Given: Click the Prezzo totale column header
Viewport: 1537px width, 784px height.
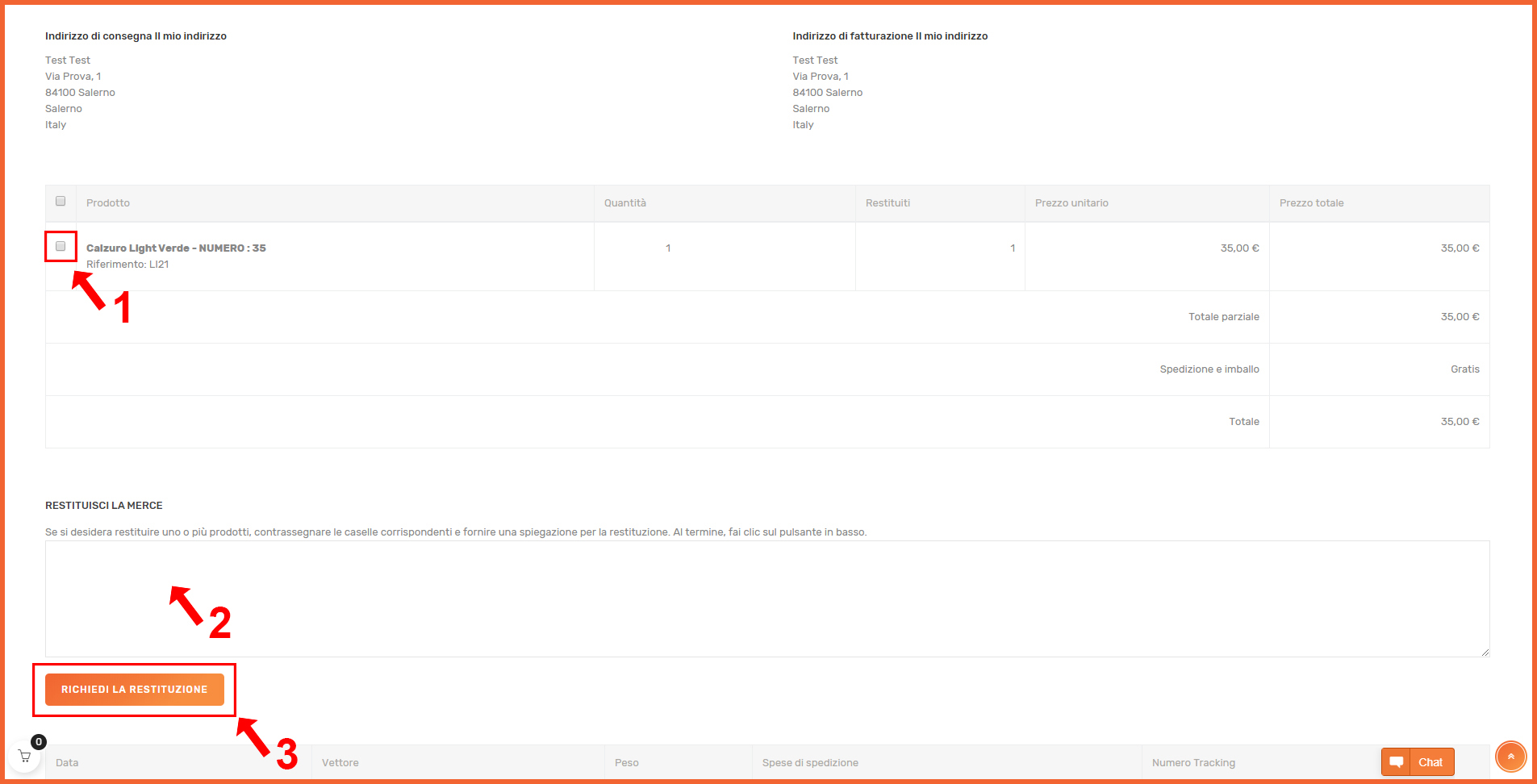Looking at the screenshot, I should 1311,203.
